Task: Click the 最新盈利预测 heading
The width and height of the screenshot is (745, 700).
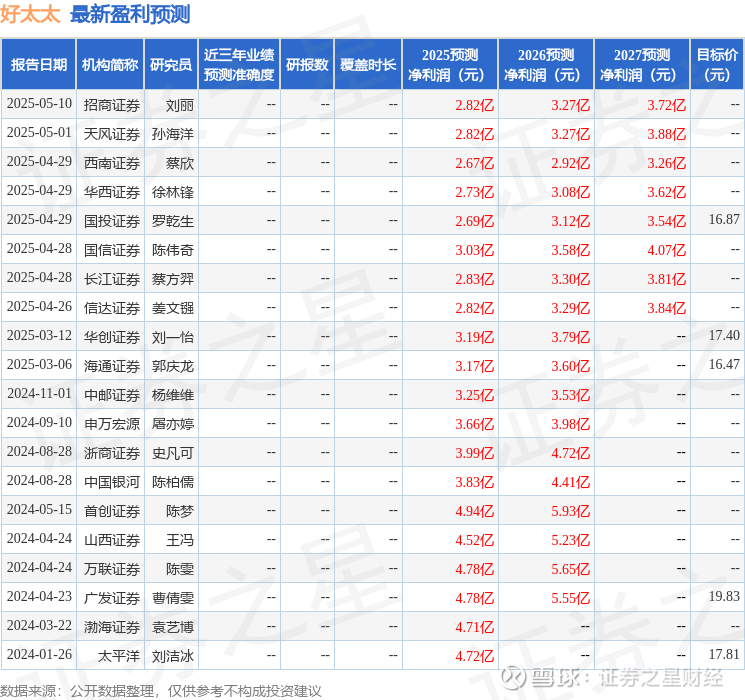Action: click(x=130, y=14)
